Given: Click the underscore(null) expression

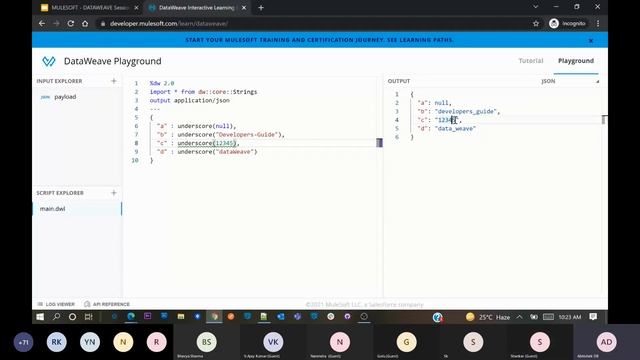Looking at the screenshot, I should pyautogui.click(x=207, y=126).
